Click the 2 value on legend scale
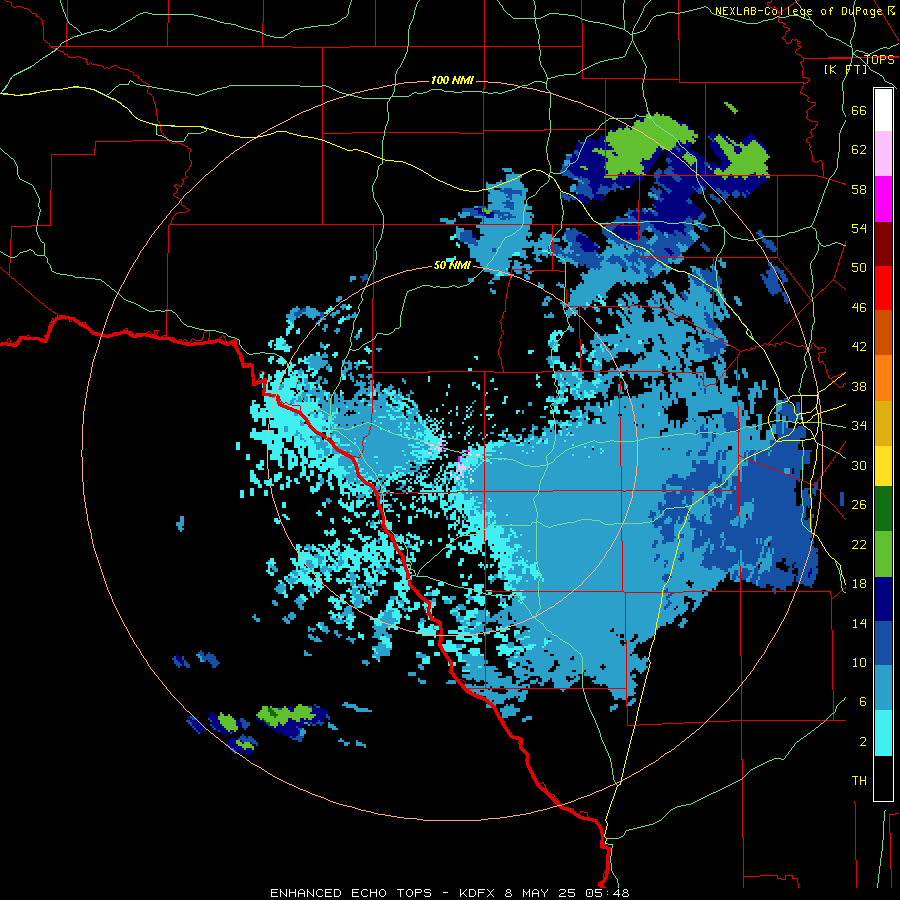 [862, 742]
